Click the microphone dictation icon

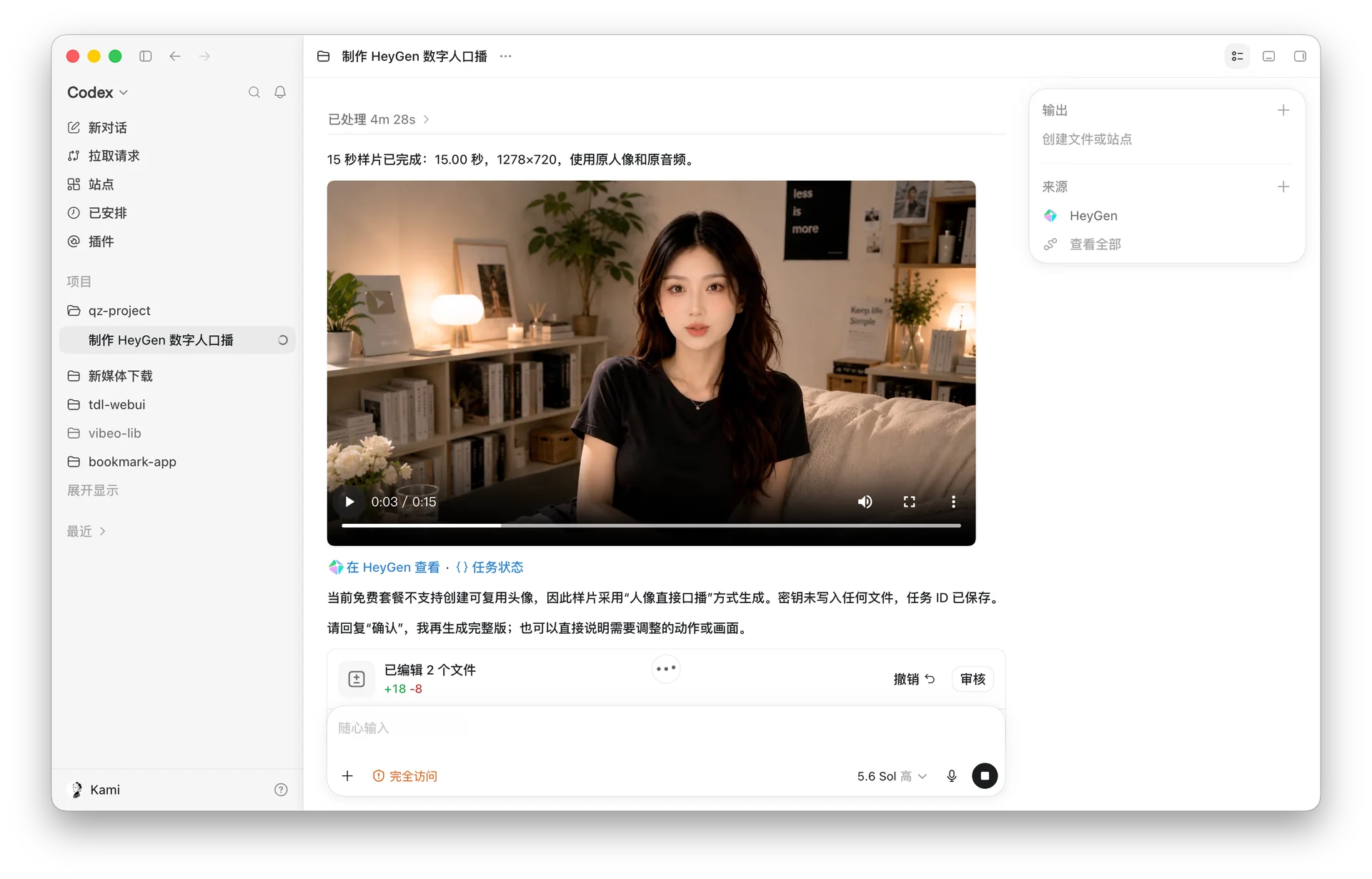point(952,776)
